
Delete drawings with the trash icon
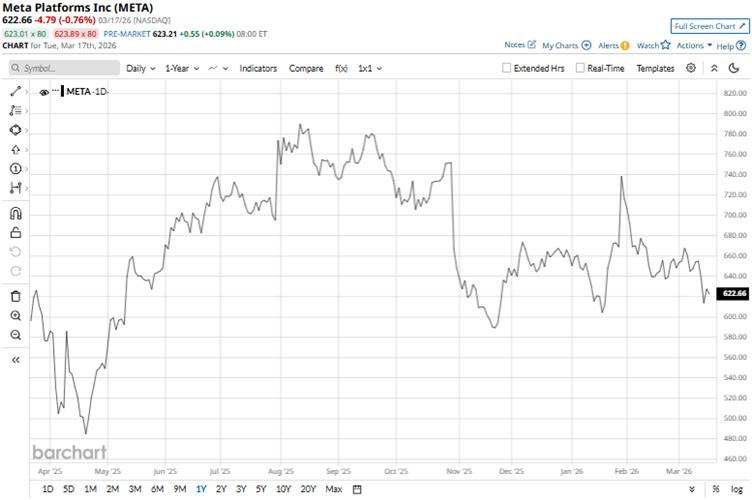(x=15, y=296)
